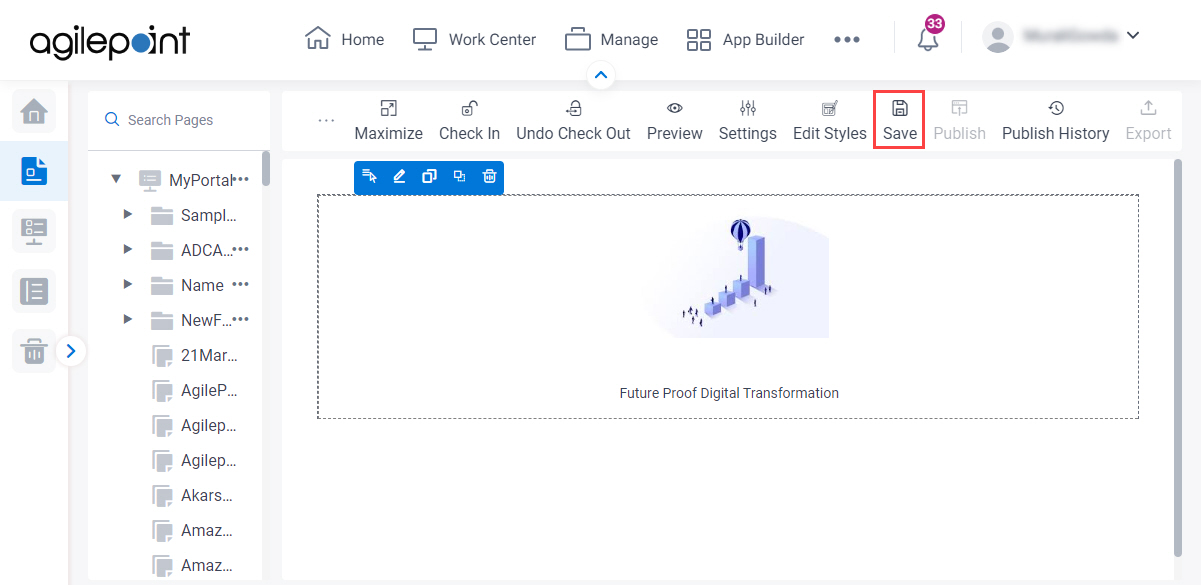Expand the left sidebar with the arrow button

pos(71,351)
